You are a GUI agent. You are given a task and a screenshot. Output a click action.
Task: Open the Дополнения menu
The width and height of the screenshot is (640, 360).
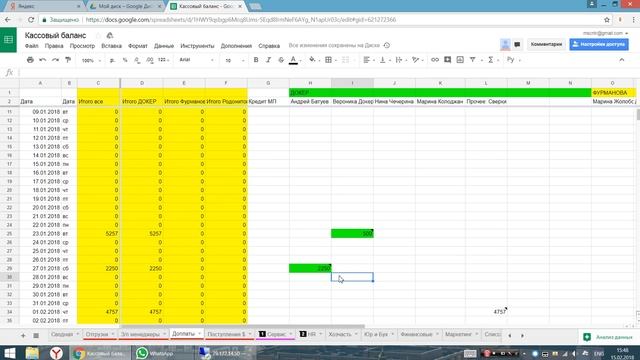point(236,46)
